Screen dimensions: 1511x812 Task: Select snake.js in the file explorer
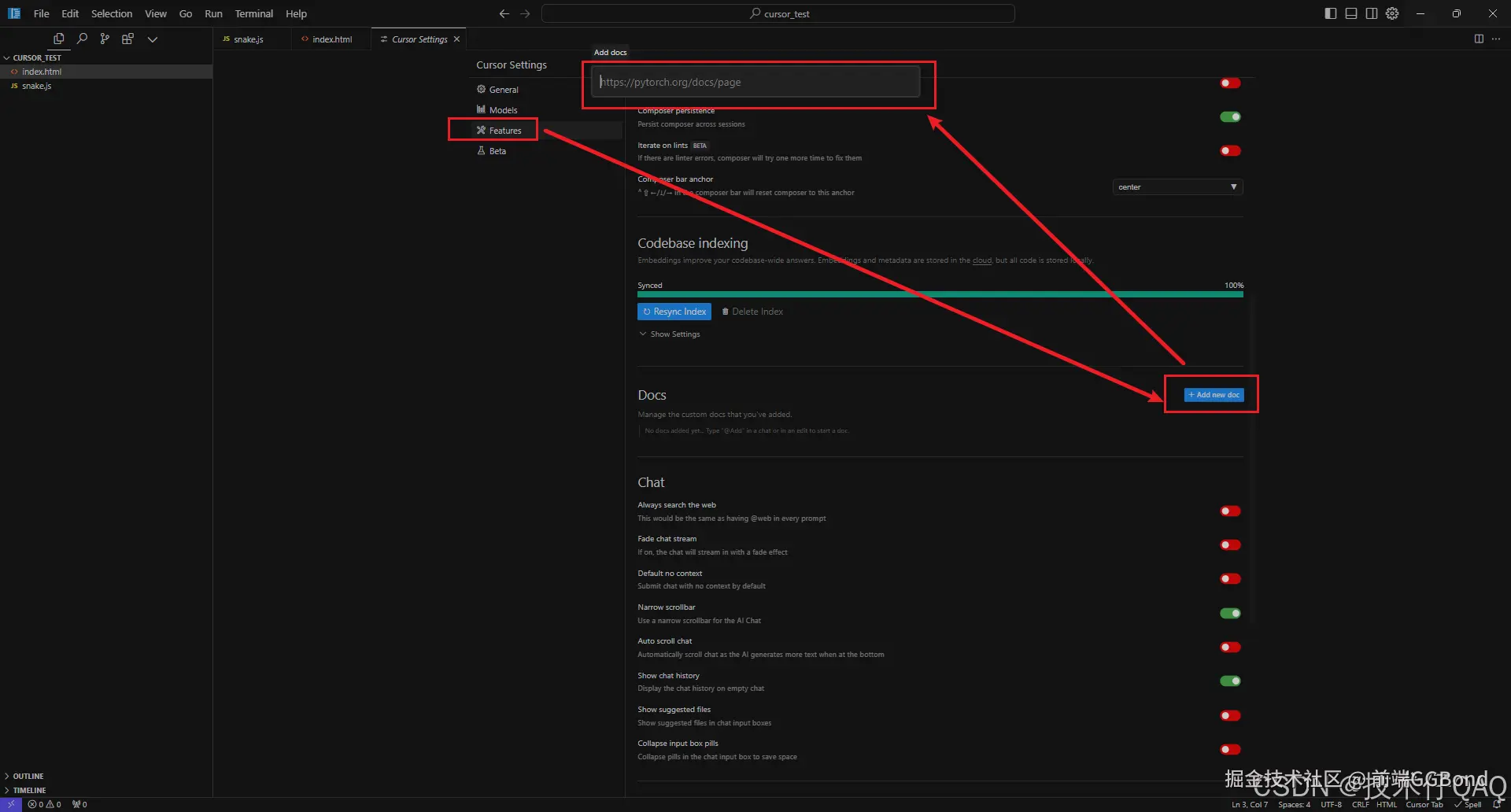pyautogui.click(x=106, y=86)
